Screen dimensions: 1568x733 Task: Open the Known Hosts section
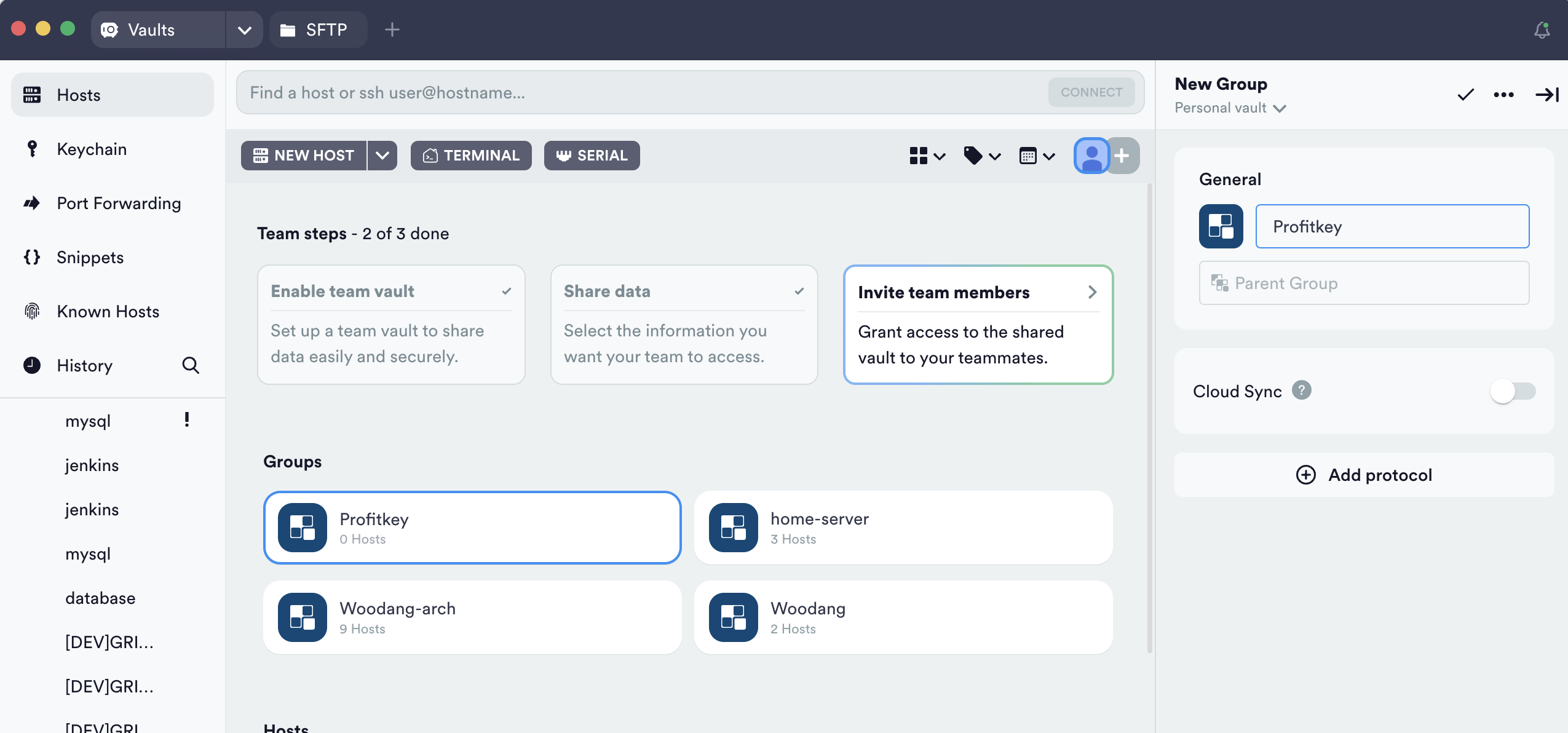(x=108, y=311)
